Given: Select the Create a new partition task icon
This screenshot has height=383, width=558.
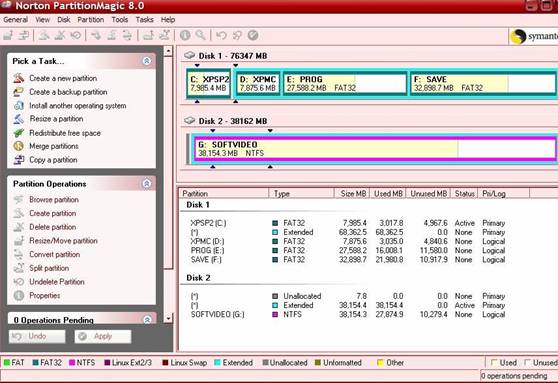Looking at the screenshot, I should point(19,78).
